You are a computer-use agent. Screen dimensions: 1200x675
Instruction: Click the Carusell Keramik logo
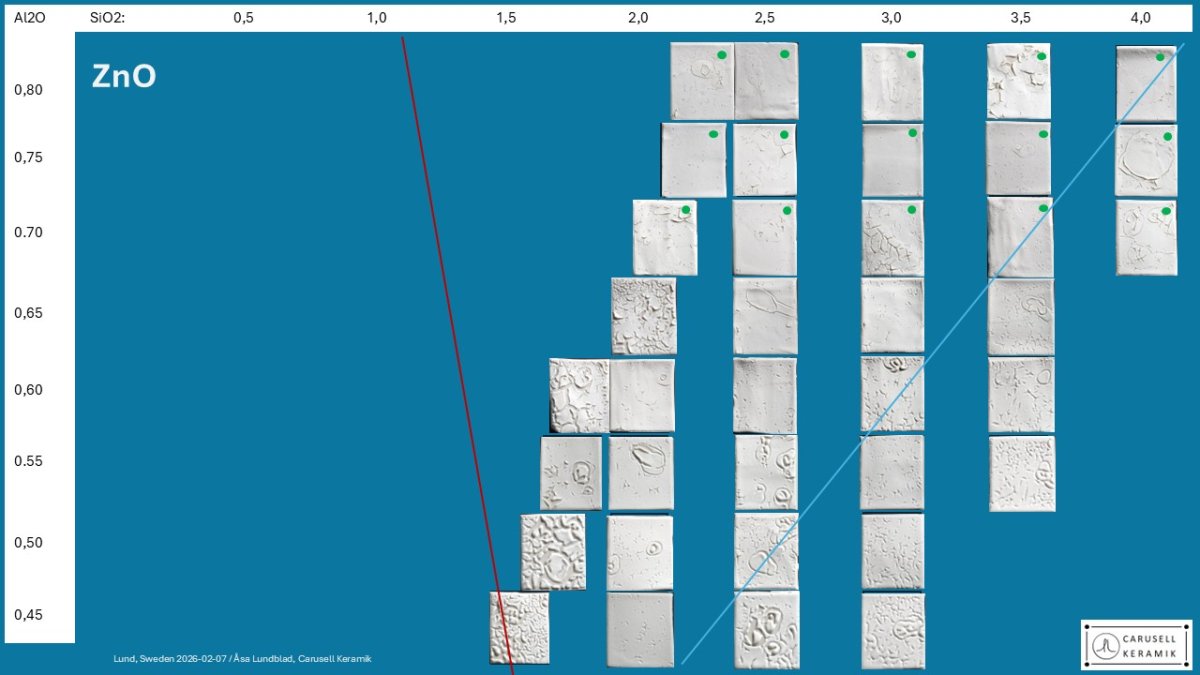[x=1136, y=645]
